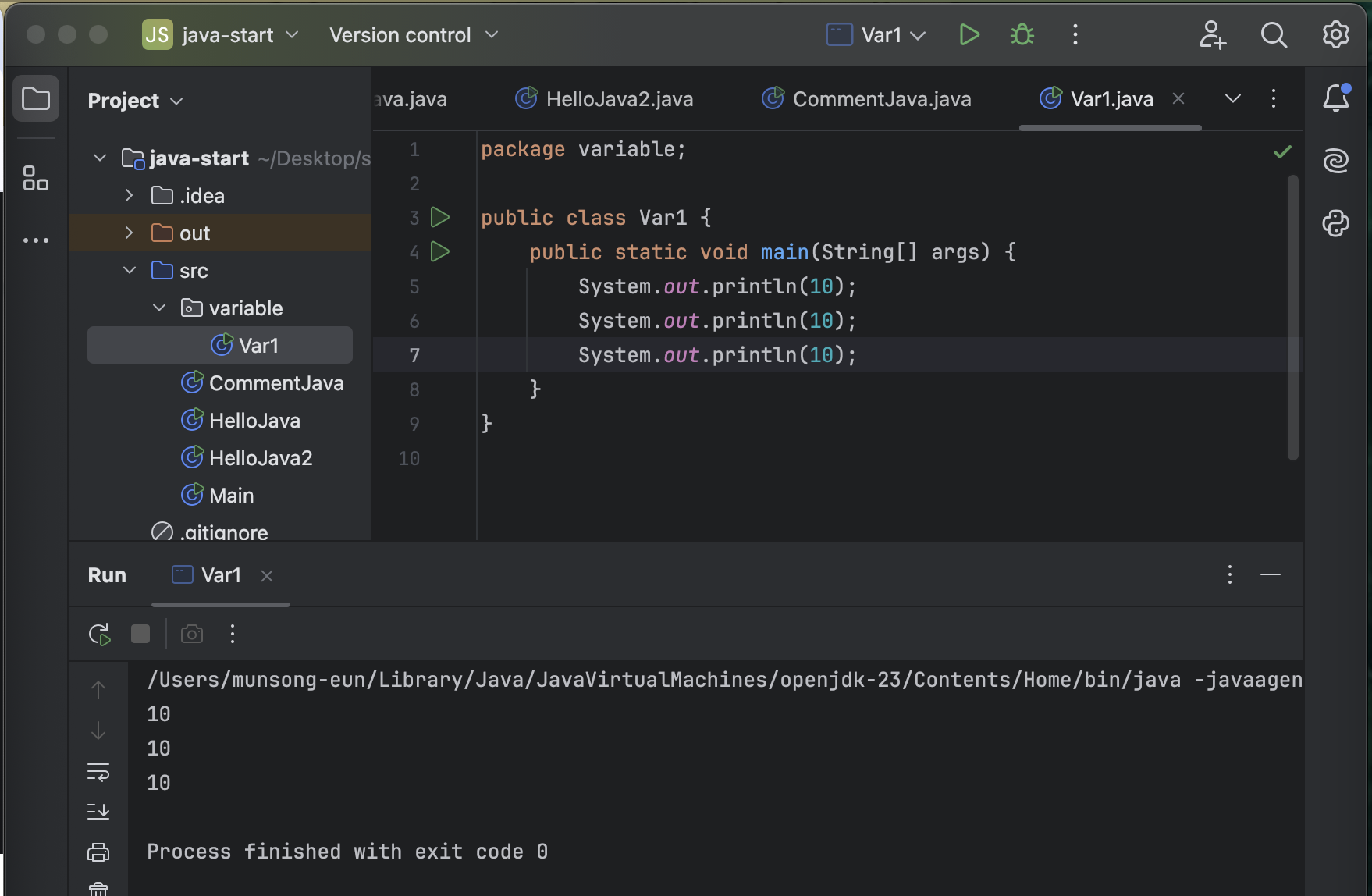Start debugging with the bug icon
1372x896 pixels.
[1022, 35]
